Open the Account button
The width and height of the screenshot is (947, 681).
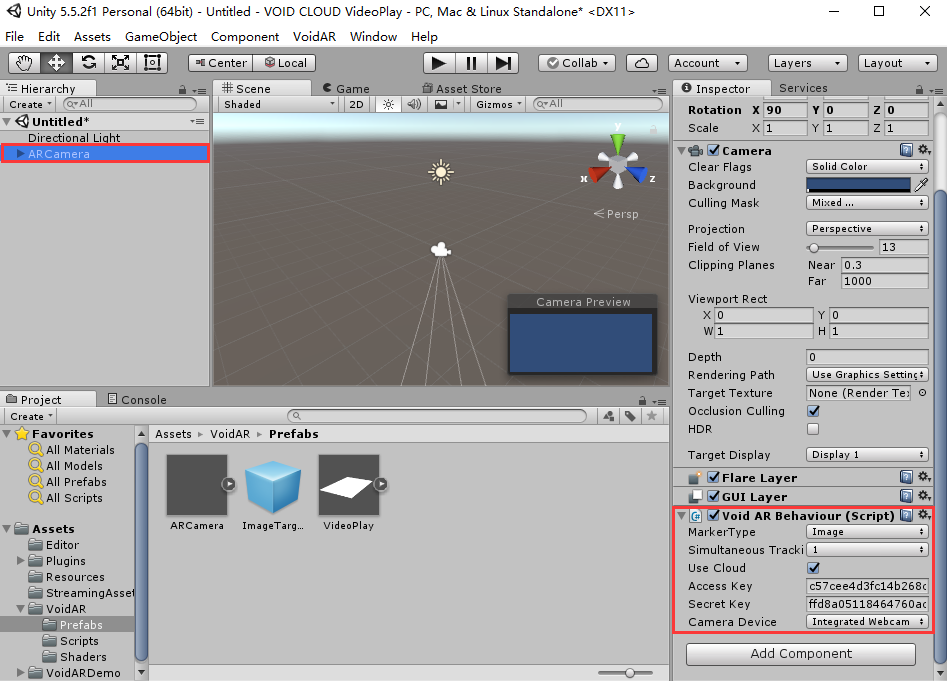click(x=707, y=63)
